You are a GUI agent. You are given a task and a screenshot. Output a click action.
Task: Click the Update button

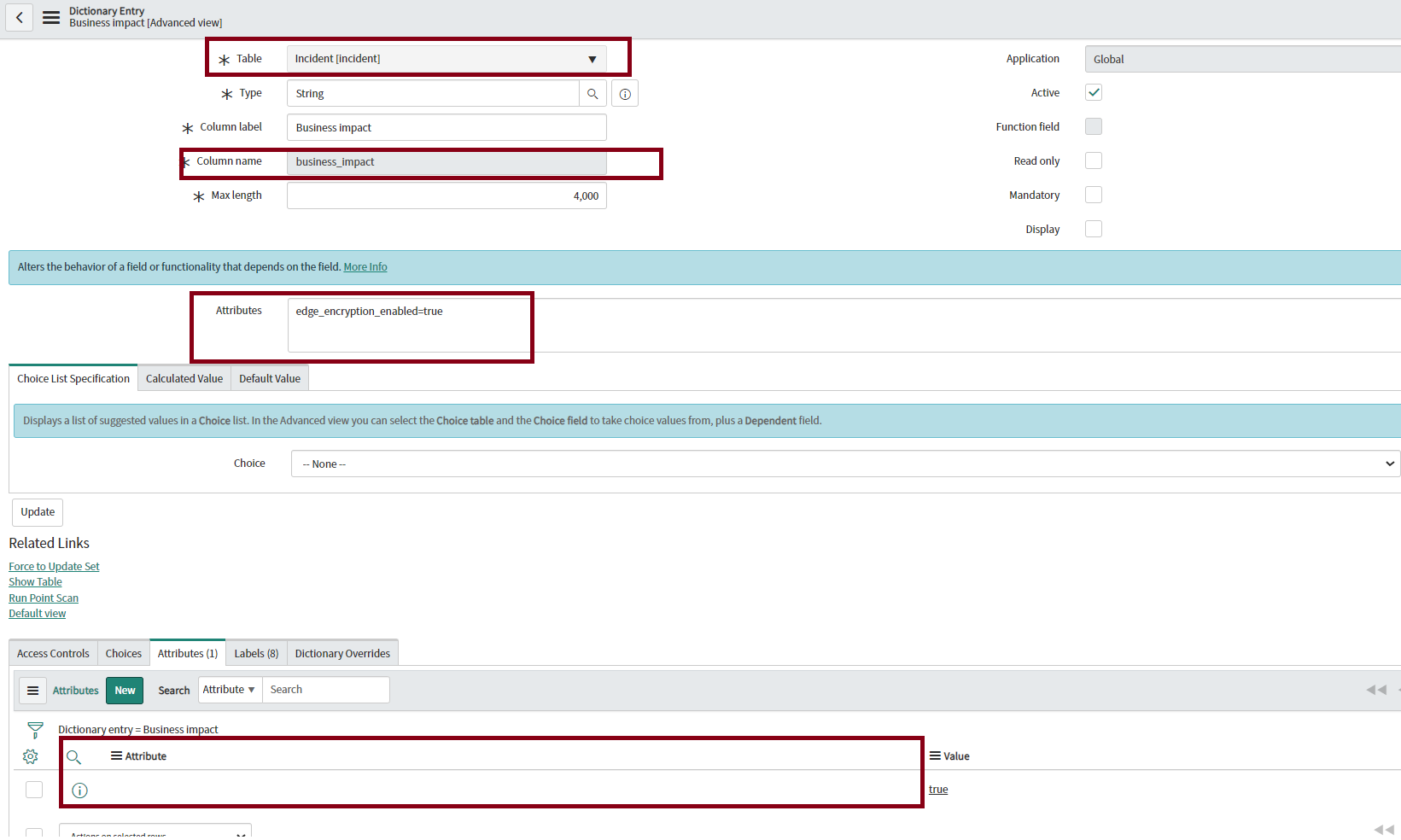(38, 512)
